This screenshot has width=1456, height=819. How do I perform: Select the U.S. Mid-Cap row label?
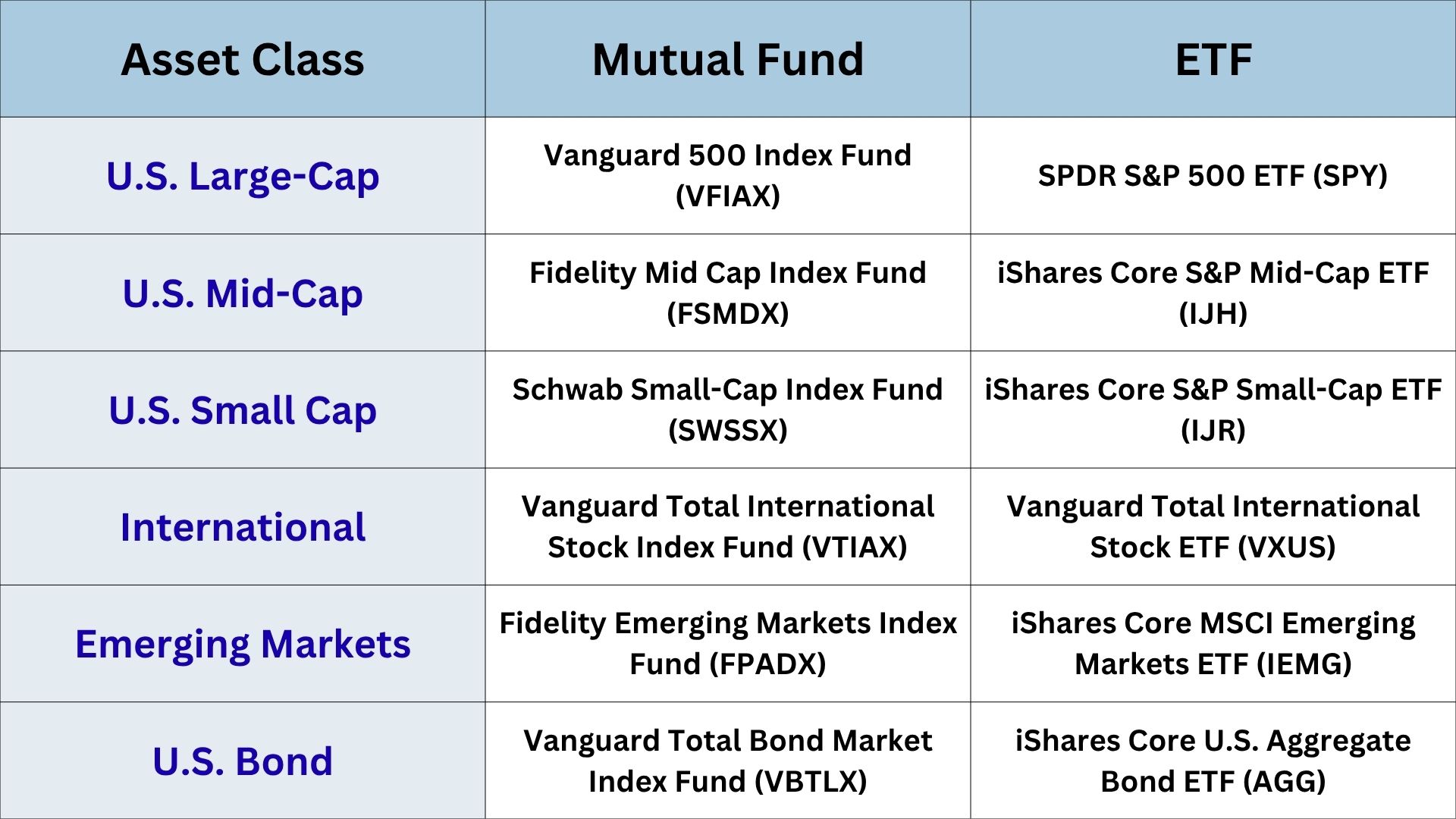pyautogui.click(x=243, y=293)
